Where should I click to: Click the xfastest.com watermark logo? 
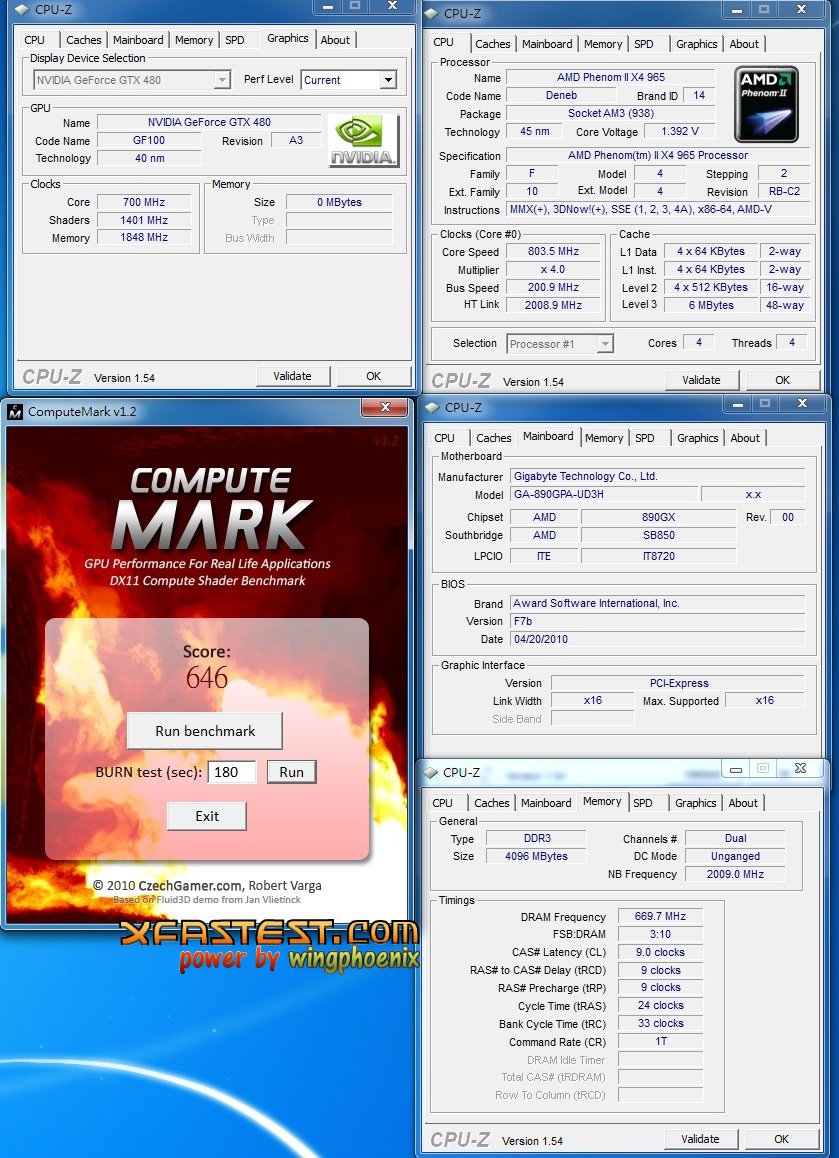270,945
